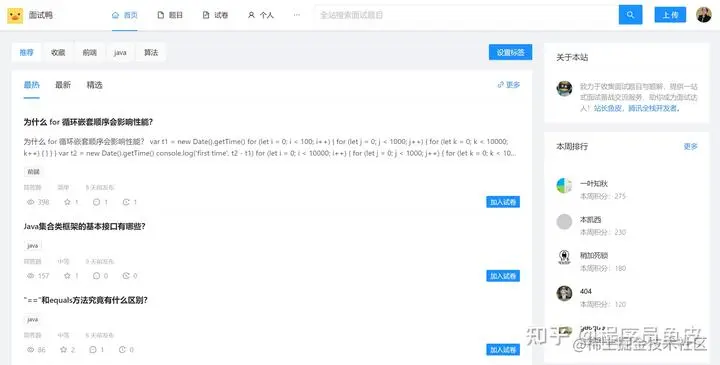Viewport: 720px width, 365px height.
Task: Select the 收藏 tag filter
Action: pyautogui.click(x=58, y=52)
